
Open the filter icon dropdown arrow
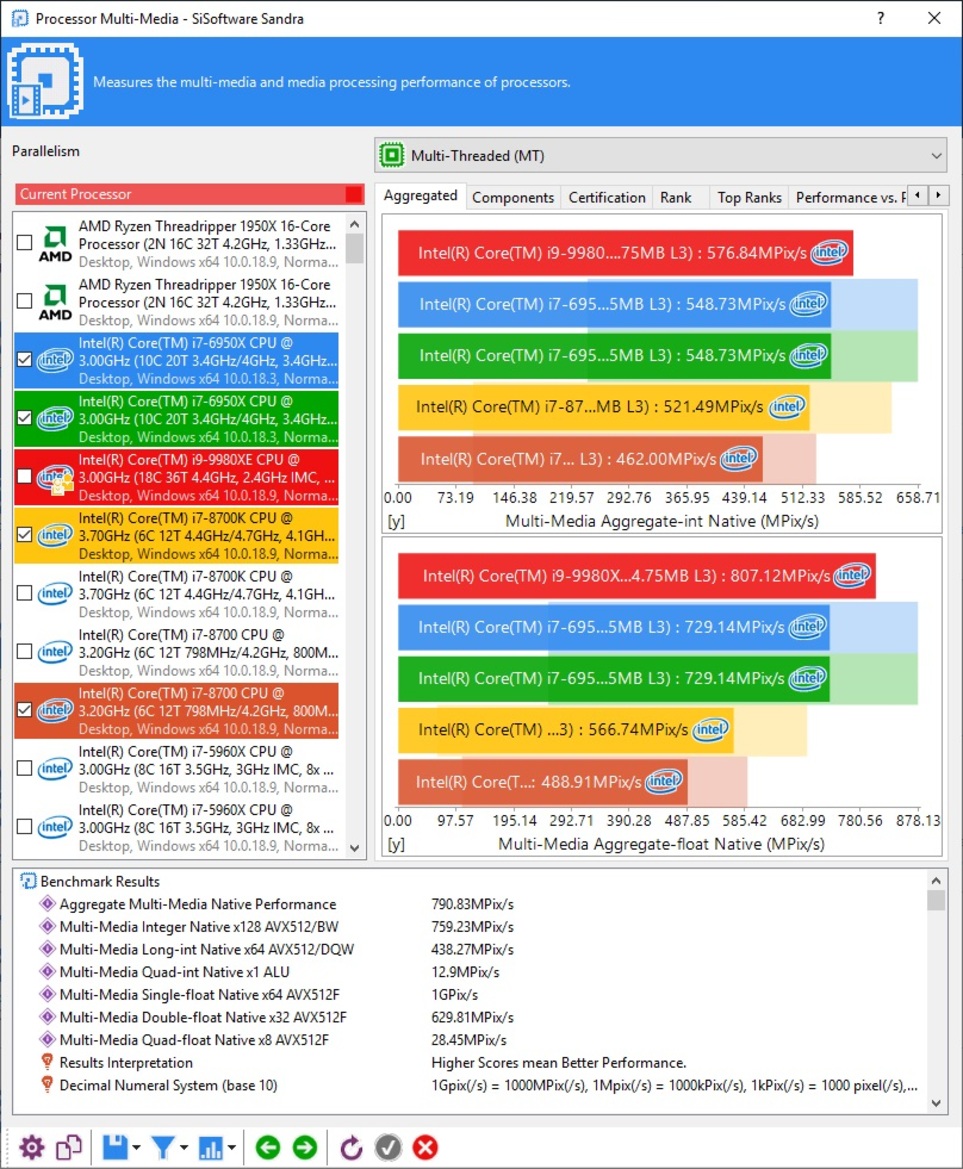pos(183,1147)
